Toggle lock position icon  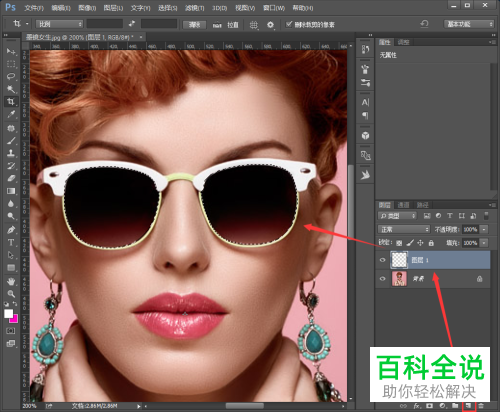(421, 243)
